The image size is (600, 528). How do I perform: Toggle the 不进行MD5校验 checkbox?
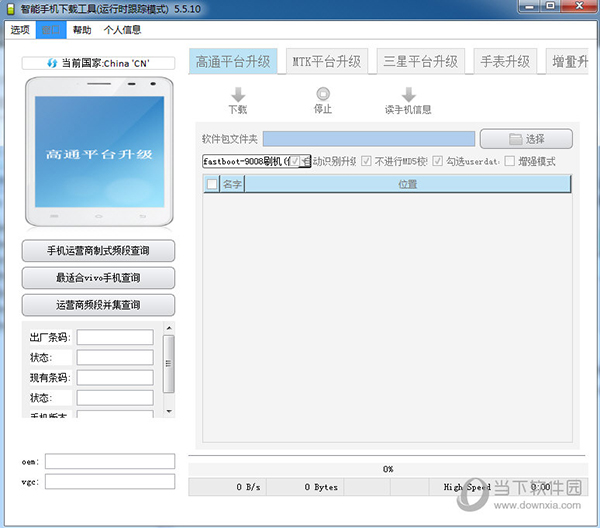click(x=367, y=161)
